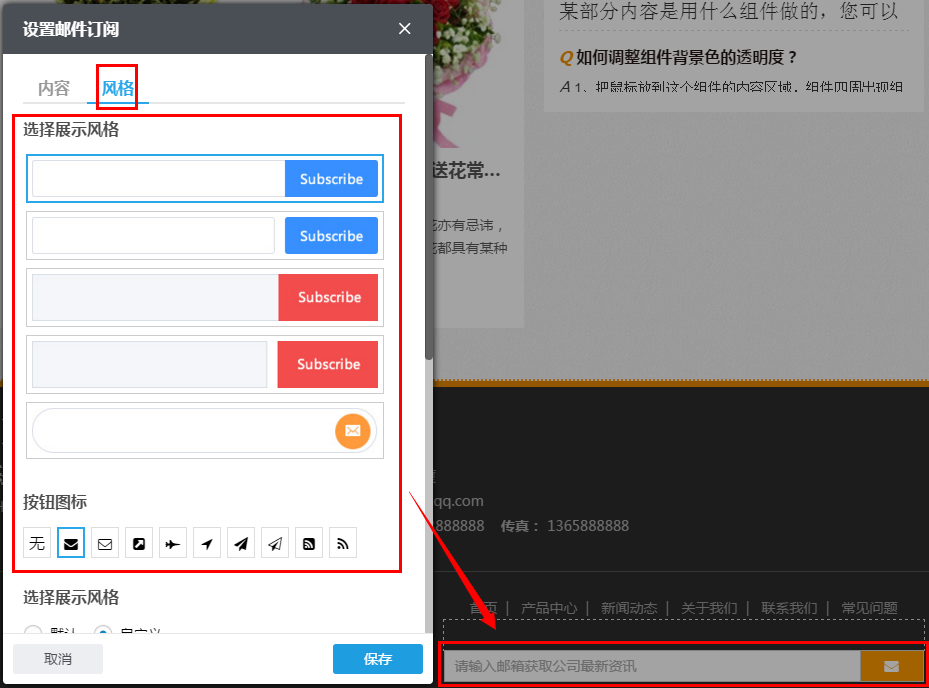The height and width of the screenshot is (688, 929).
Task: Switch to the 风格 tab
Action: [116, 88]
